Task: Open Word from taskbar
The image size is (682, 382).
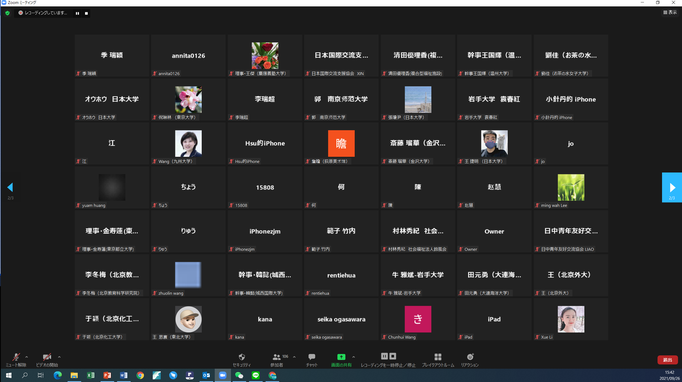Action: tap(124, 375)
